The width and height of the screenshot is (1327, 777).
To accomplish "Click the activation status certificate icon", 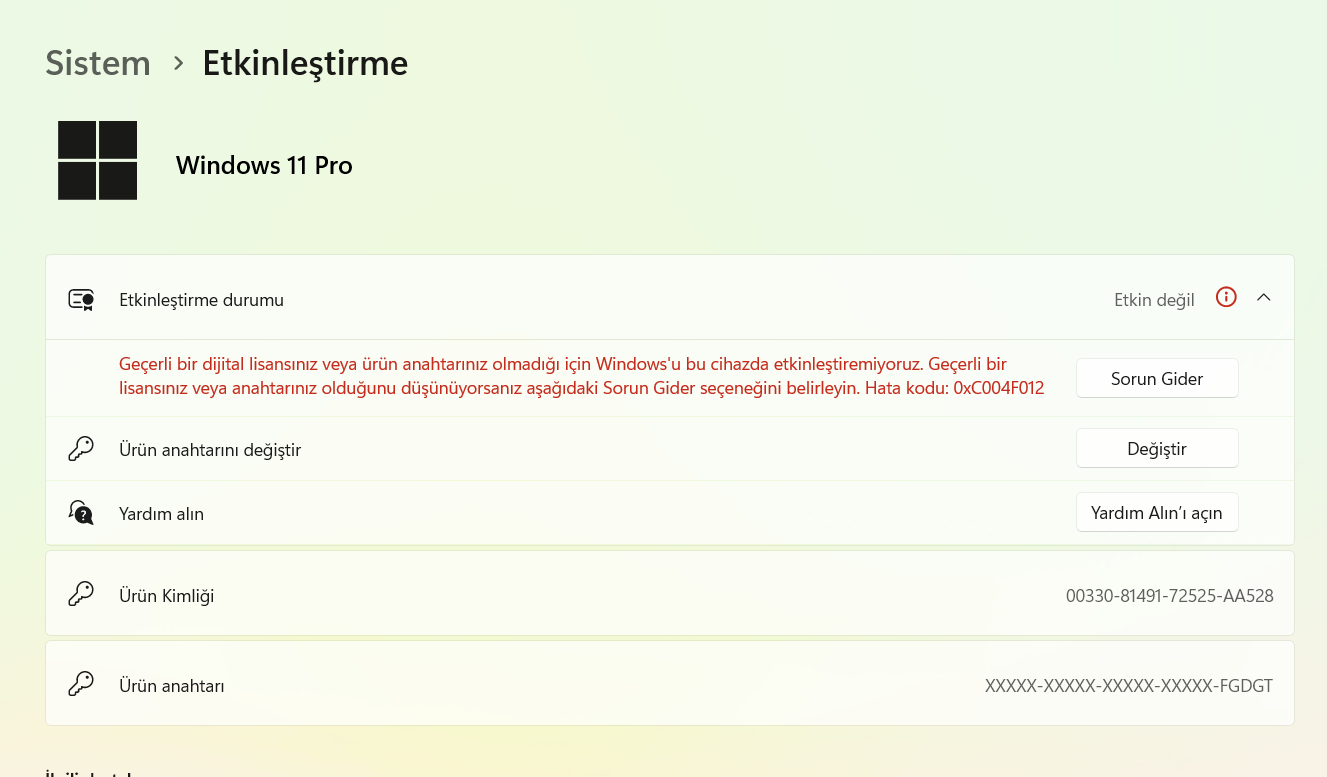I will coord(81,299).
